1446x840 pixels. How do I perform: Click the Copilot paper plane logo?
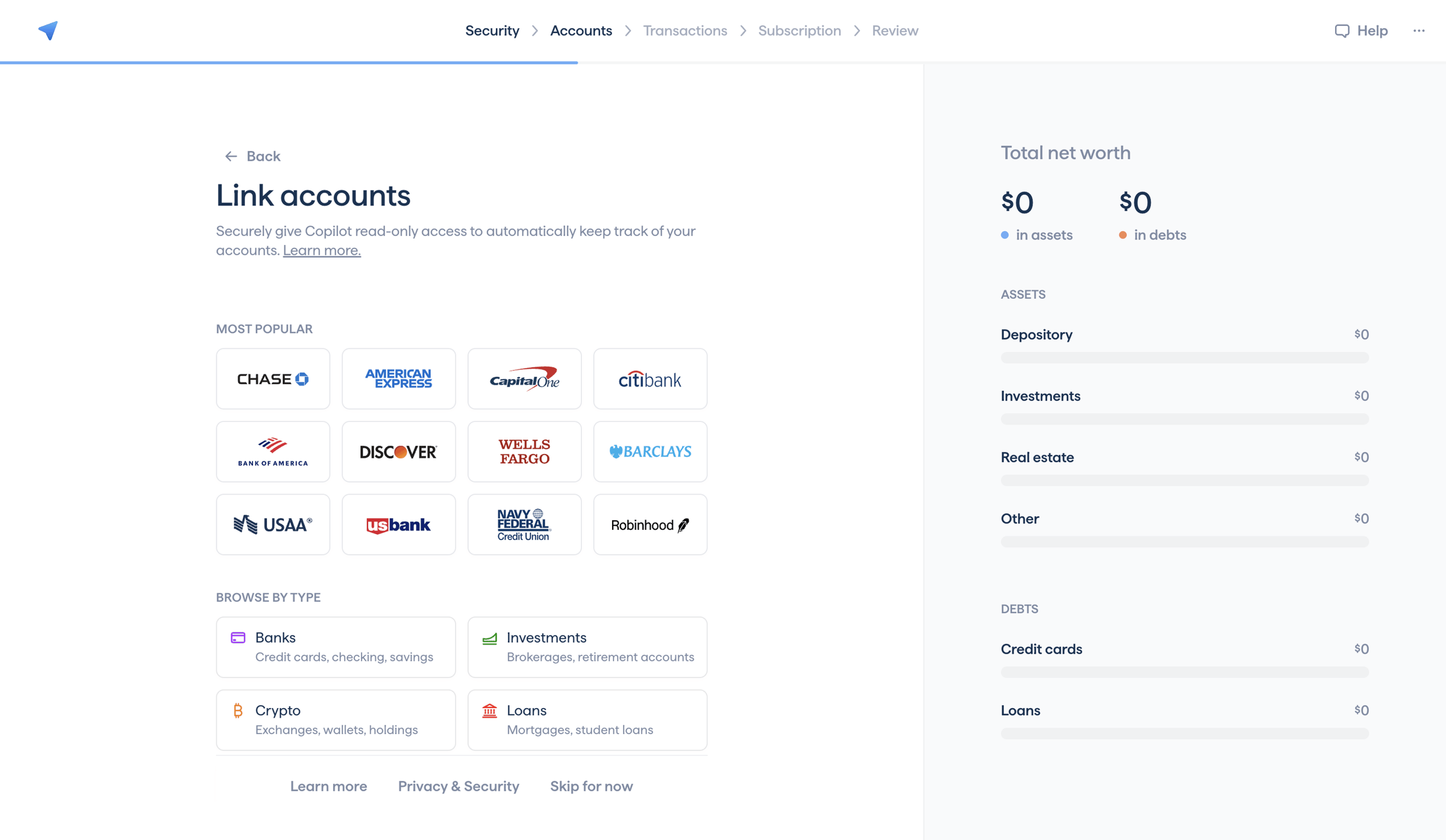48,30
